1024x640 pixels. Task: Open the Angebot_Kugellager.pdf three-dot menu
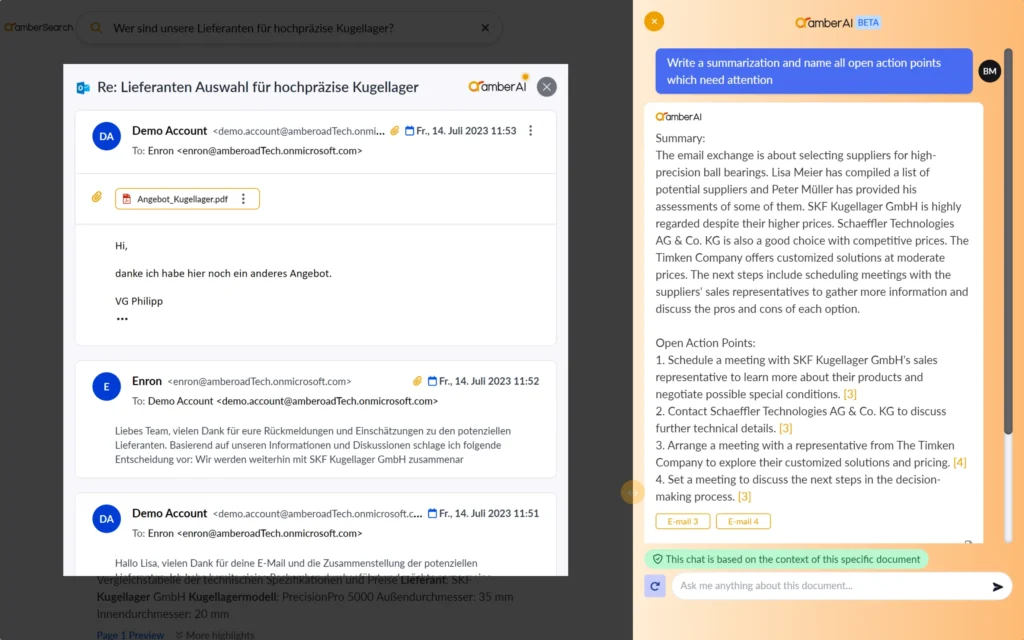pos(243,199)
